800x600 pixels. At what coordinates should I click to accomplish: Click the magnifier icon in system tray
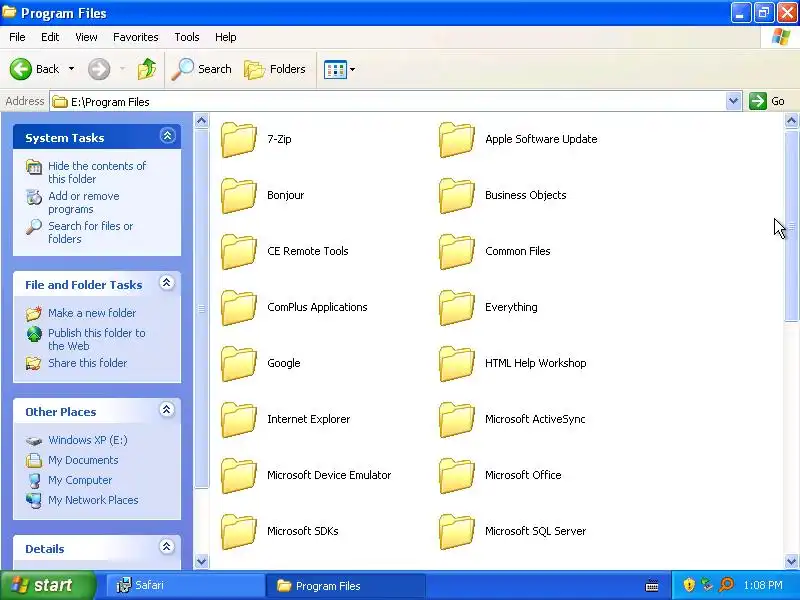click(x=726, y=585)
